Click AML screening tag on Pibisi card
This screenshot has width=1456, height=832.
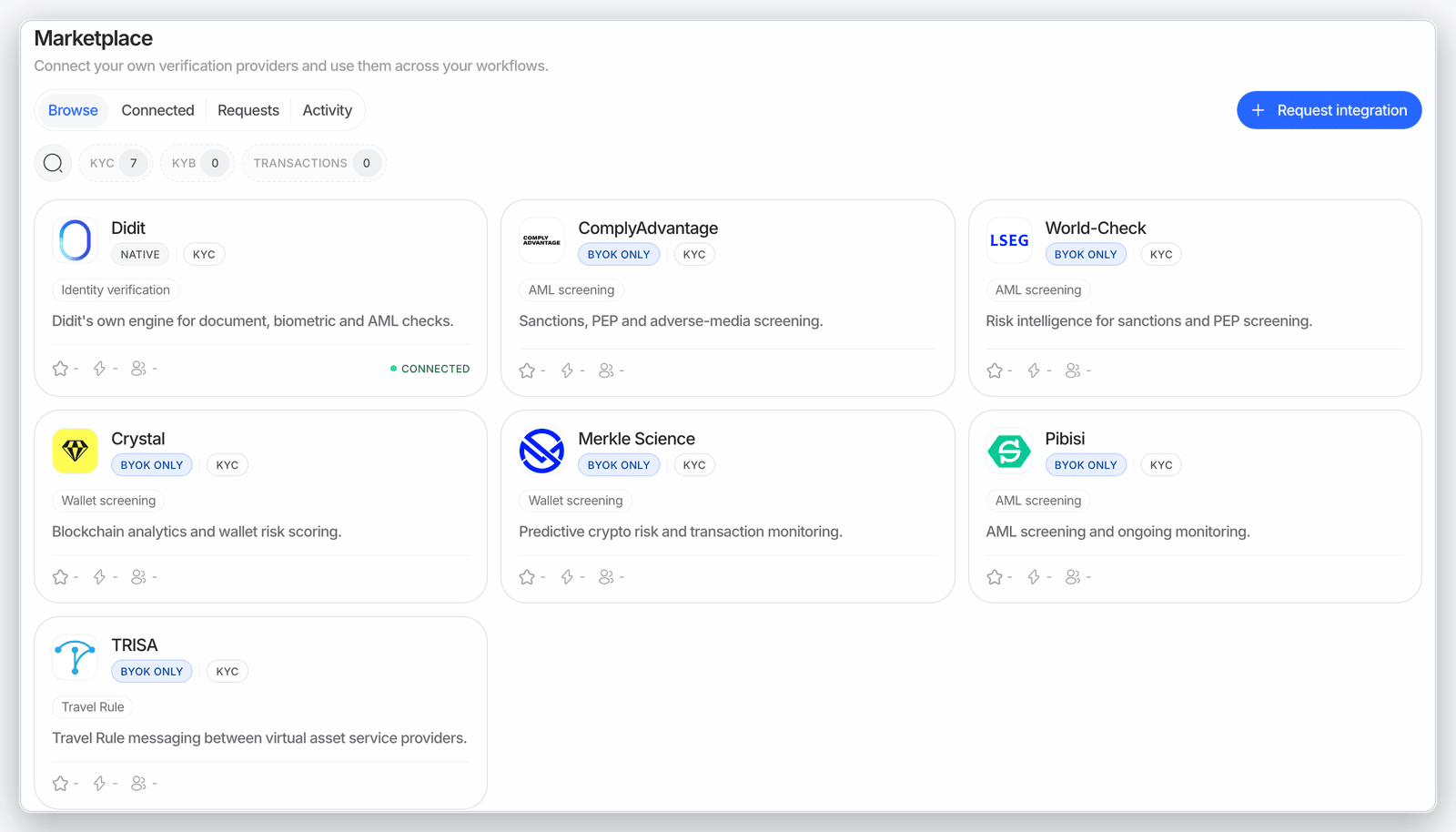tap(1038, 501)
